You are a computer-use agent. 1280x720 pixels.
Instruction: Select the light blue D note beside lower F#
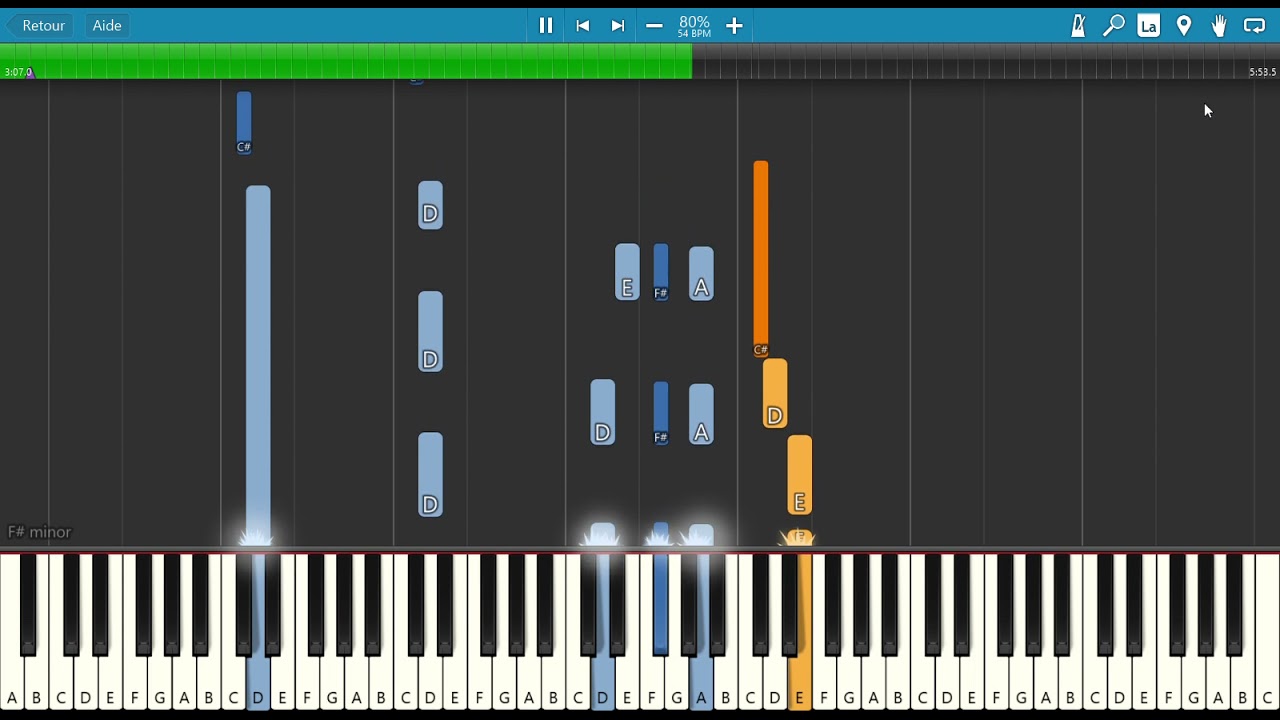click(x=603, y=412)
